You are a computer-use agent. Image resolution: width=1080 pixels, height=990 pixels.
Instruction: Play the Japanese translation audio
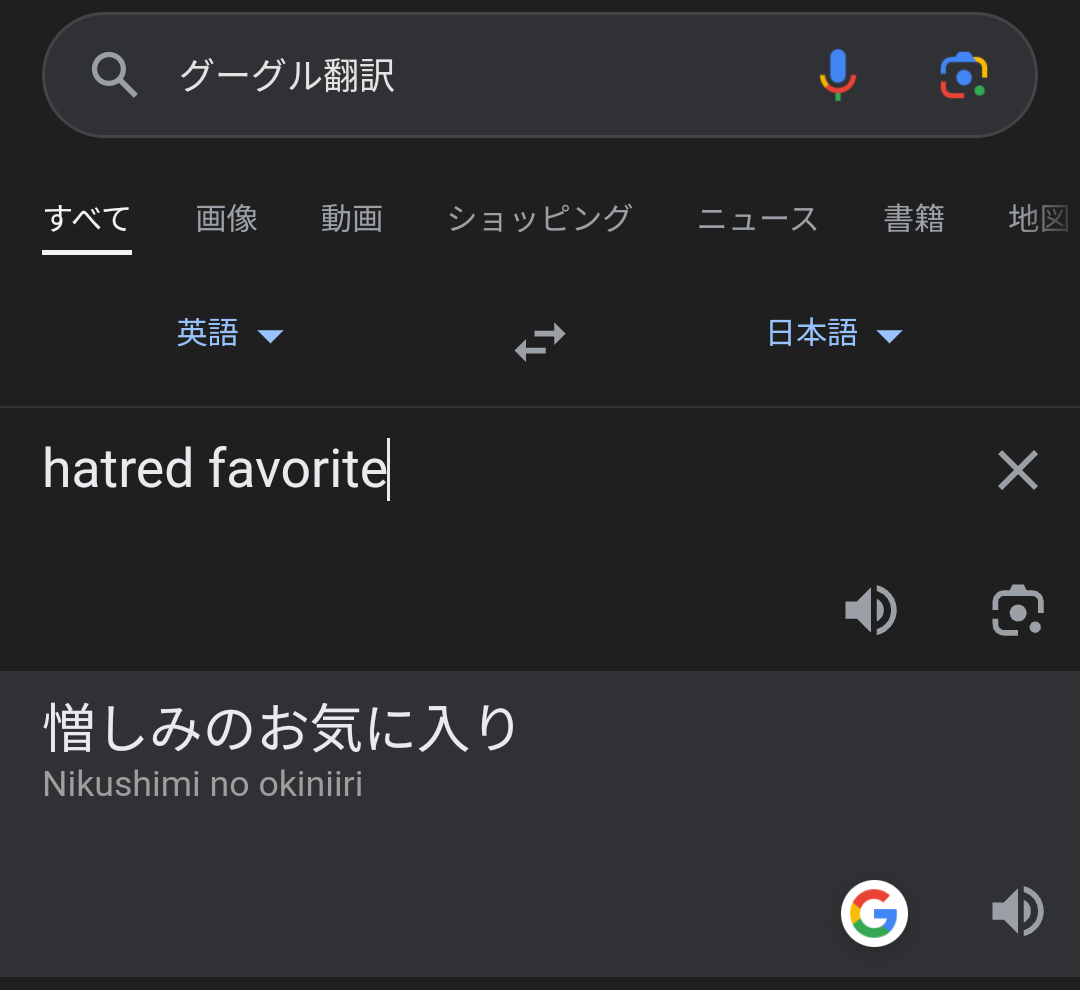[1018, 911]
